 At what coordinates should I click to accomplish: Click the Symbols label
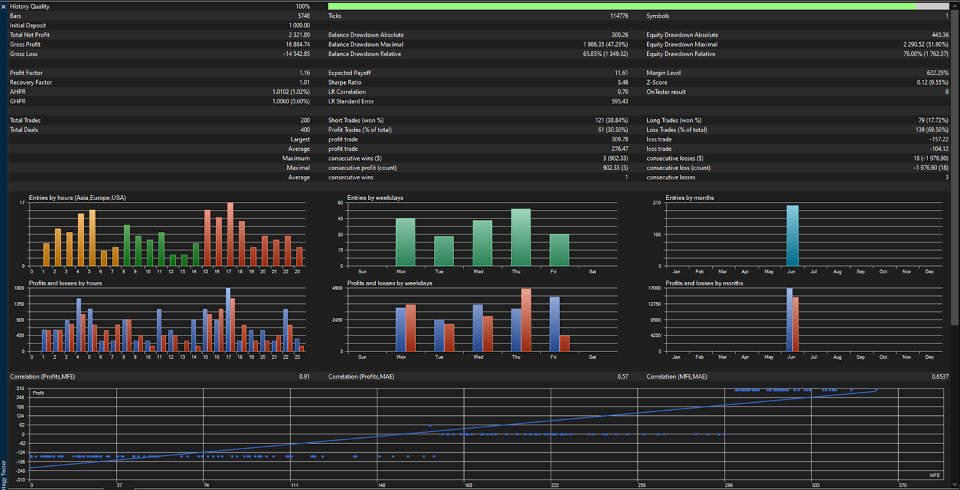(658, 16)
